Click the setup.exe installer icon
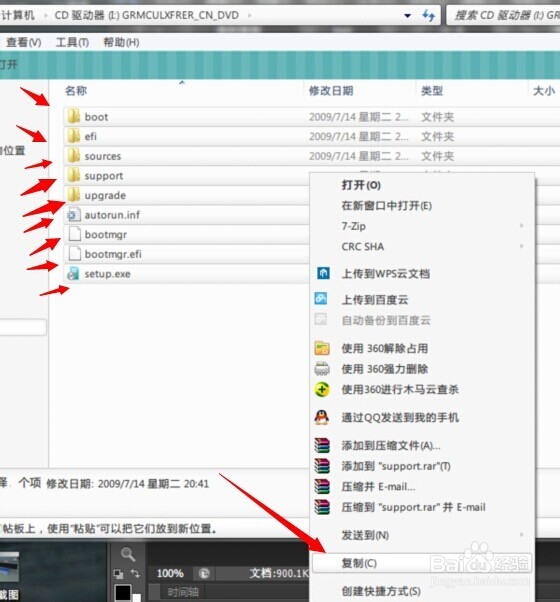This screenshot has width=560, height=602. (x=73, y=273)
